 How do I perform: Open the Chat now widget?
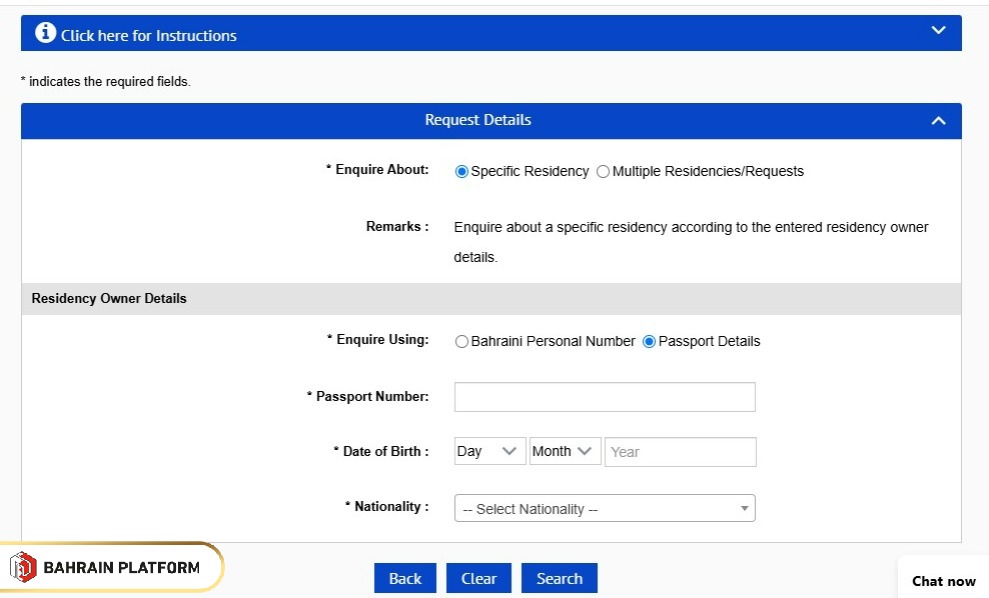click(943, 581)
